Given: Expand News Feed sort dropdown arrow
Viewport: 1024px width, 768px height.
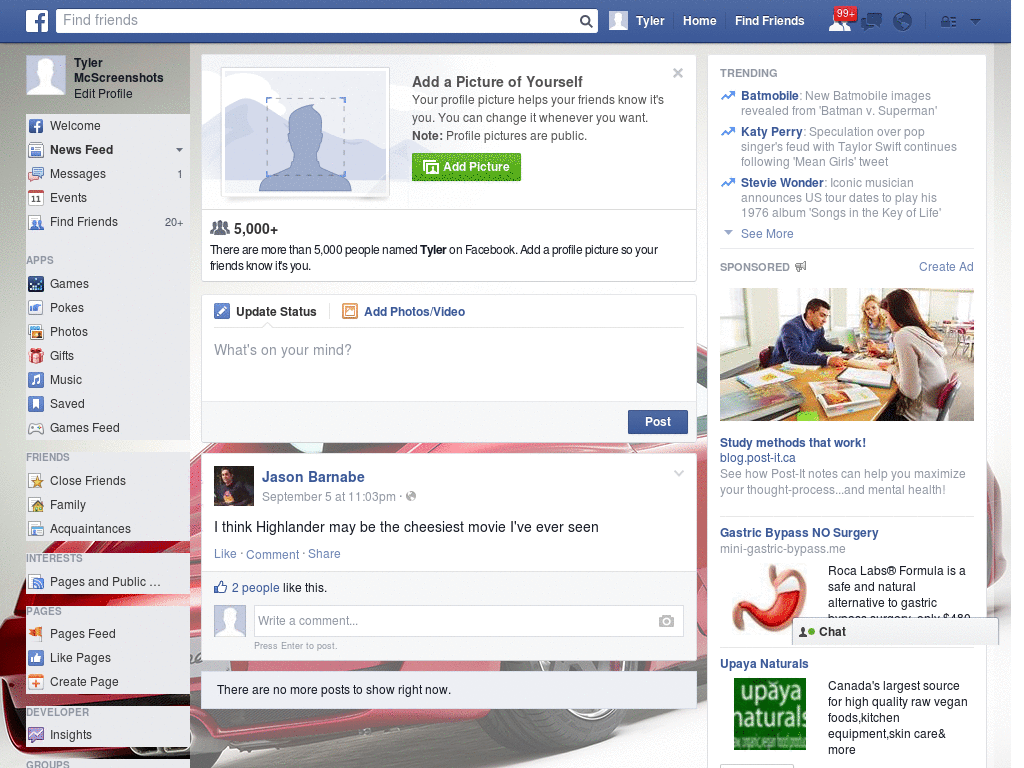Looking at the screenshot, I should coord(179,150).
